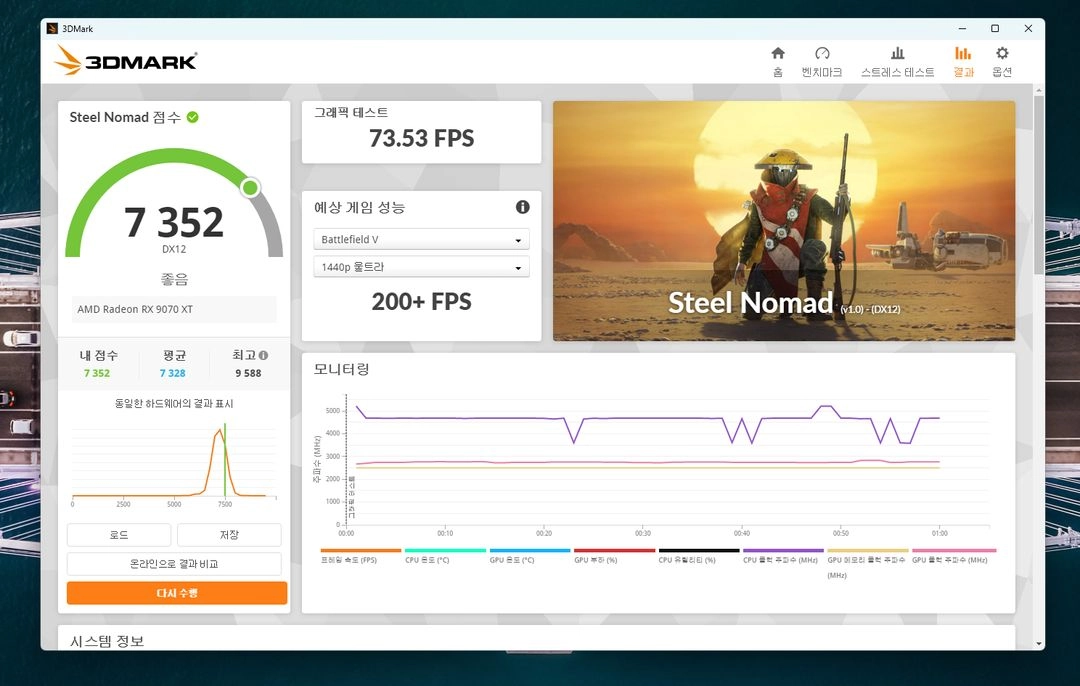The width and height of the screenshot is (1080, 686).
Task: Go to the Home (홈) tab
Action: (778, 61)
